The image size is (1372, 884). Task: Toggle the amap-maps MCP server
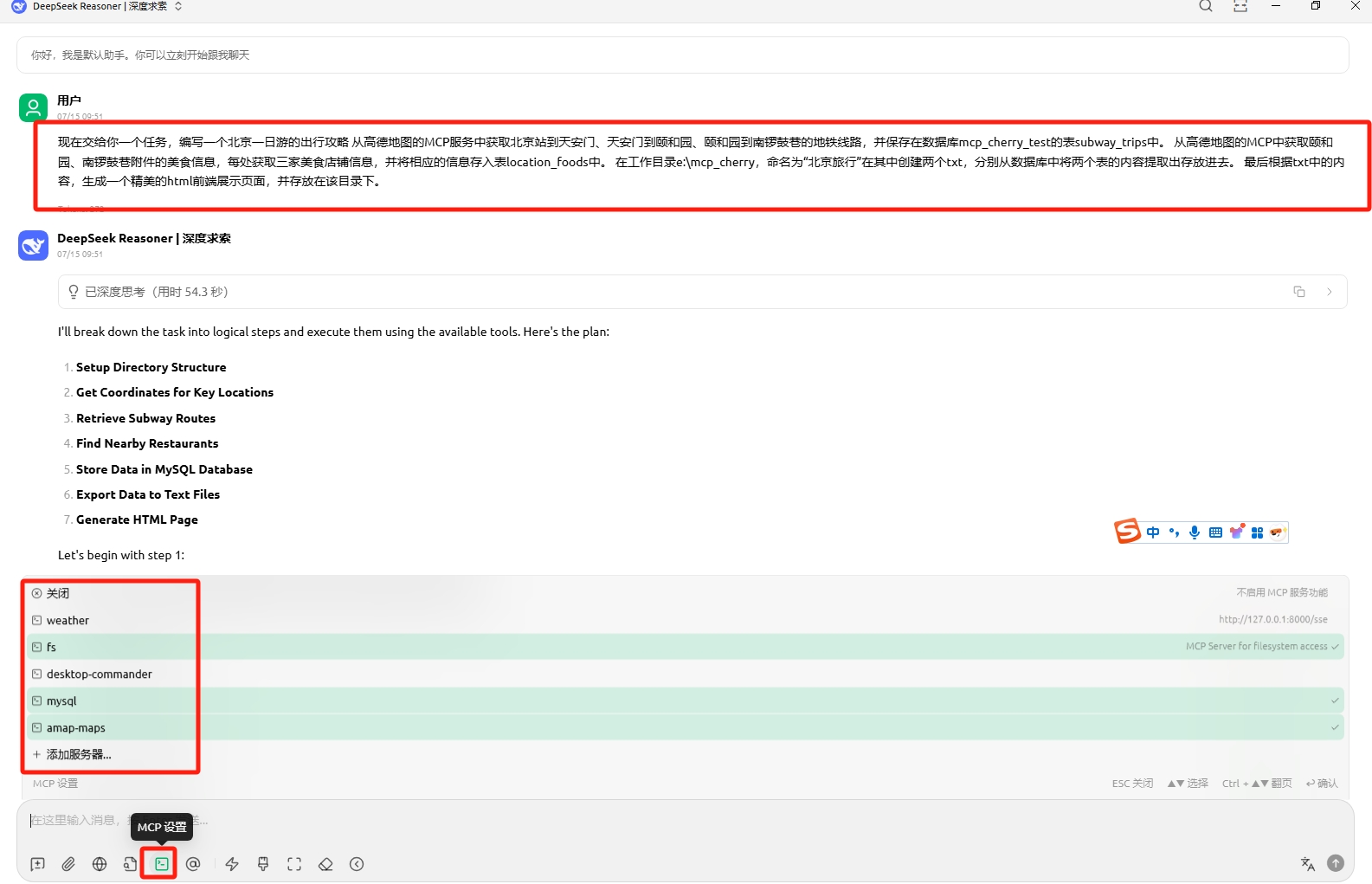tap(684, 727)
